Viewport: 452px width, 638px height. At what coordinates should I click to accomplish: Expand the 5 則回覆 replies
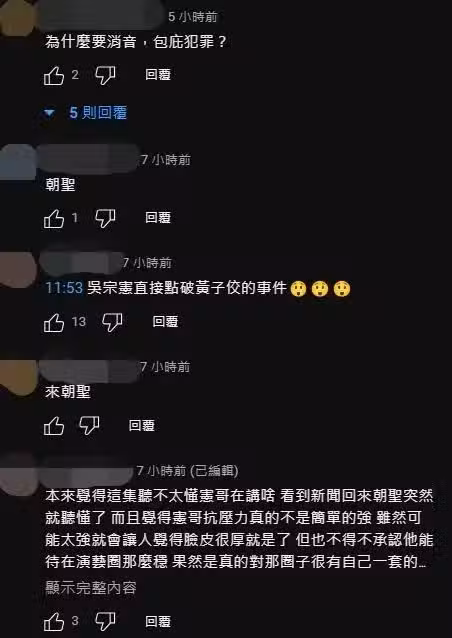[86, 113]
